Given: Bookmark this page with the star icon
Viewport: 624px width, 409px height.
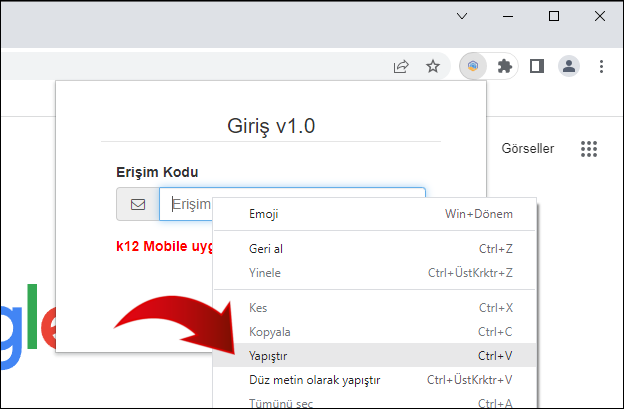Looking at the screenshot, I should click(433, 67).
